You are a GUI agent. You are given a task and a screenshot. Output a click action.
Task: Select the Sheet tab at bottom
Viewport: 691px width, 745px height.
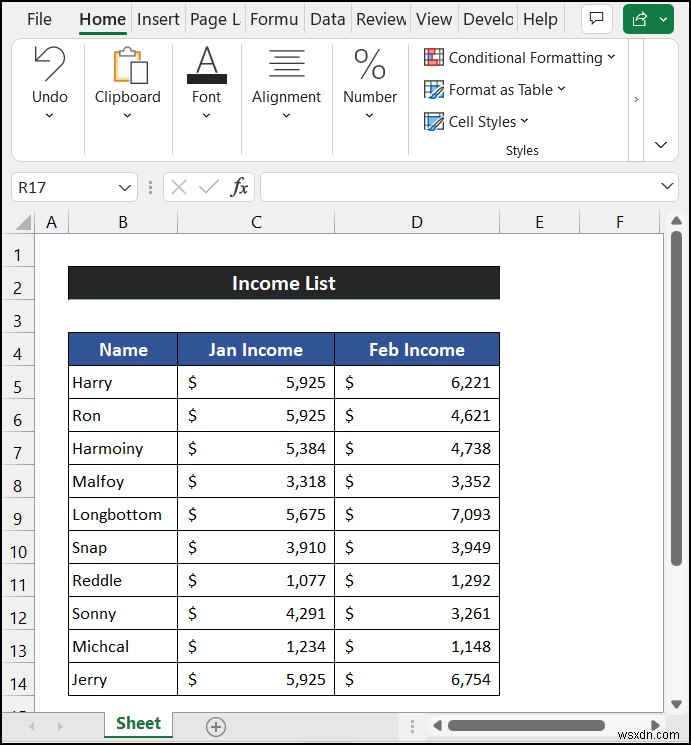[138, 724]
